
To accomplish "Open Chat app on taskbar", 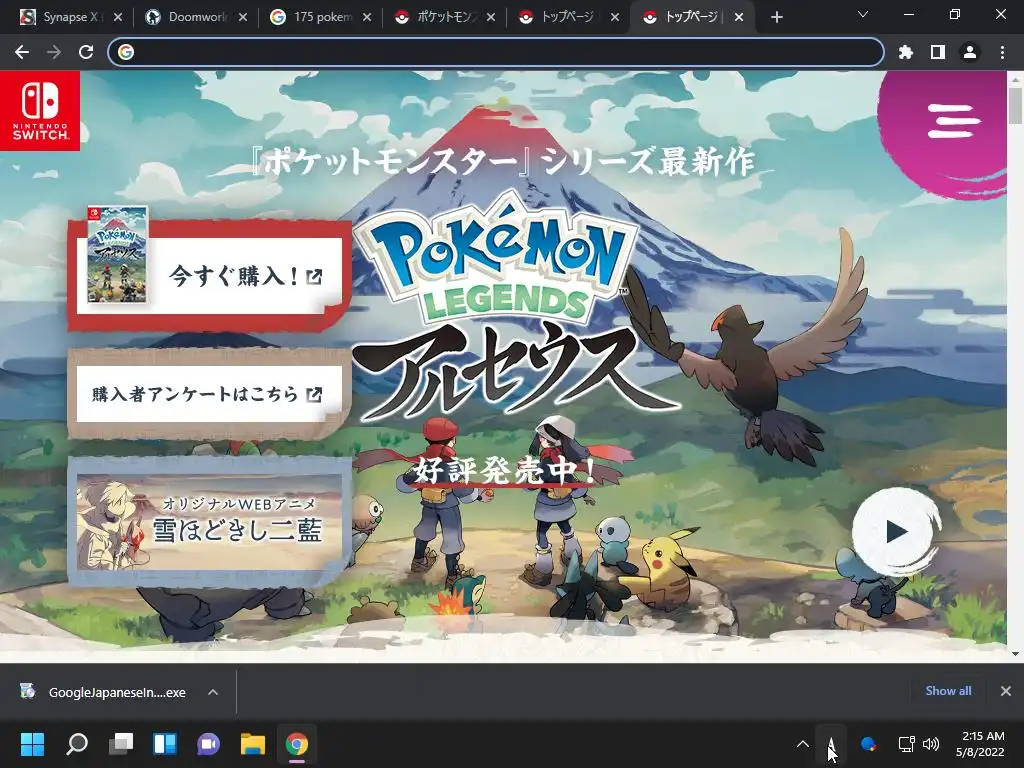I will click(209, 744).
